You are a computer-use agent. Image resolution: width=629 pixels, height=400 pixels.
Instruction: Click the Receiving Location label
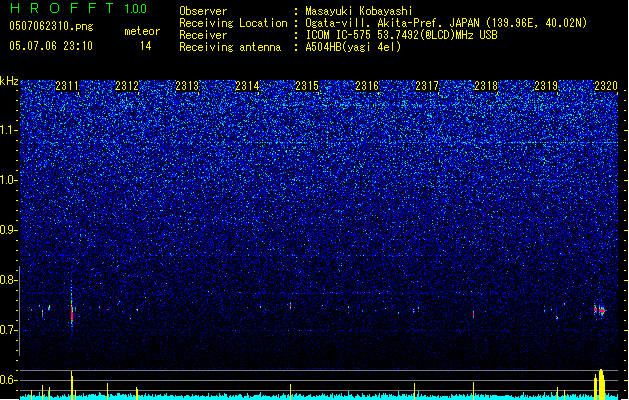pyautogui.click(x=233, y=23)
